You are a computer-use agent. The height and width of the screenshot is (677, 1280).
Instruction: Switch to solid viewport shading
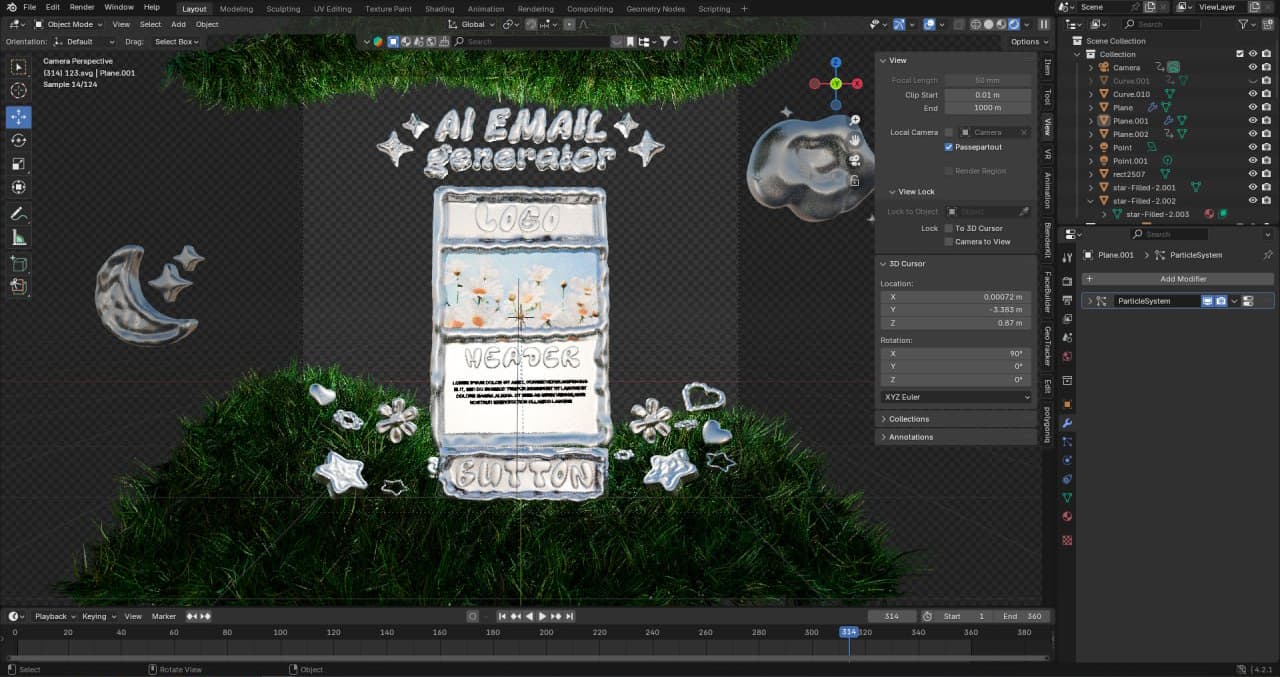click(990, 24)
